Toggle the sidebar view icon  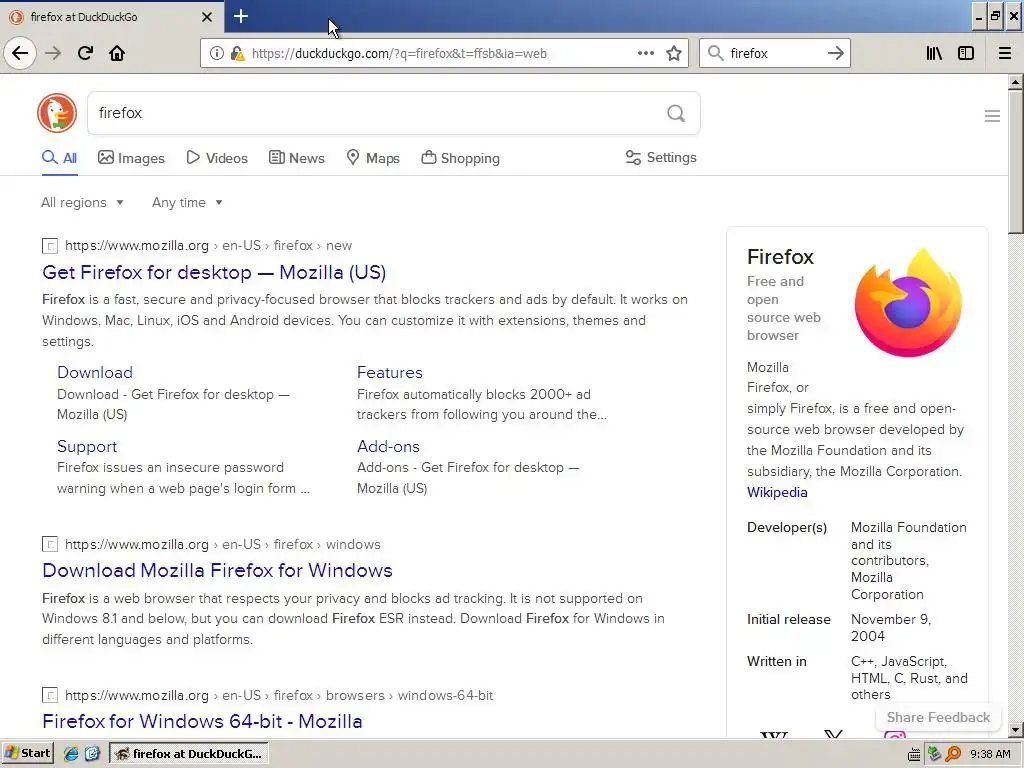[x=966, y=53]
